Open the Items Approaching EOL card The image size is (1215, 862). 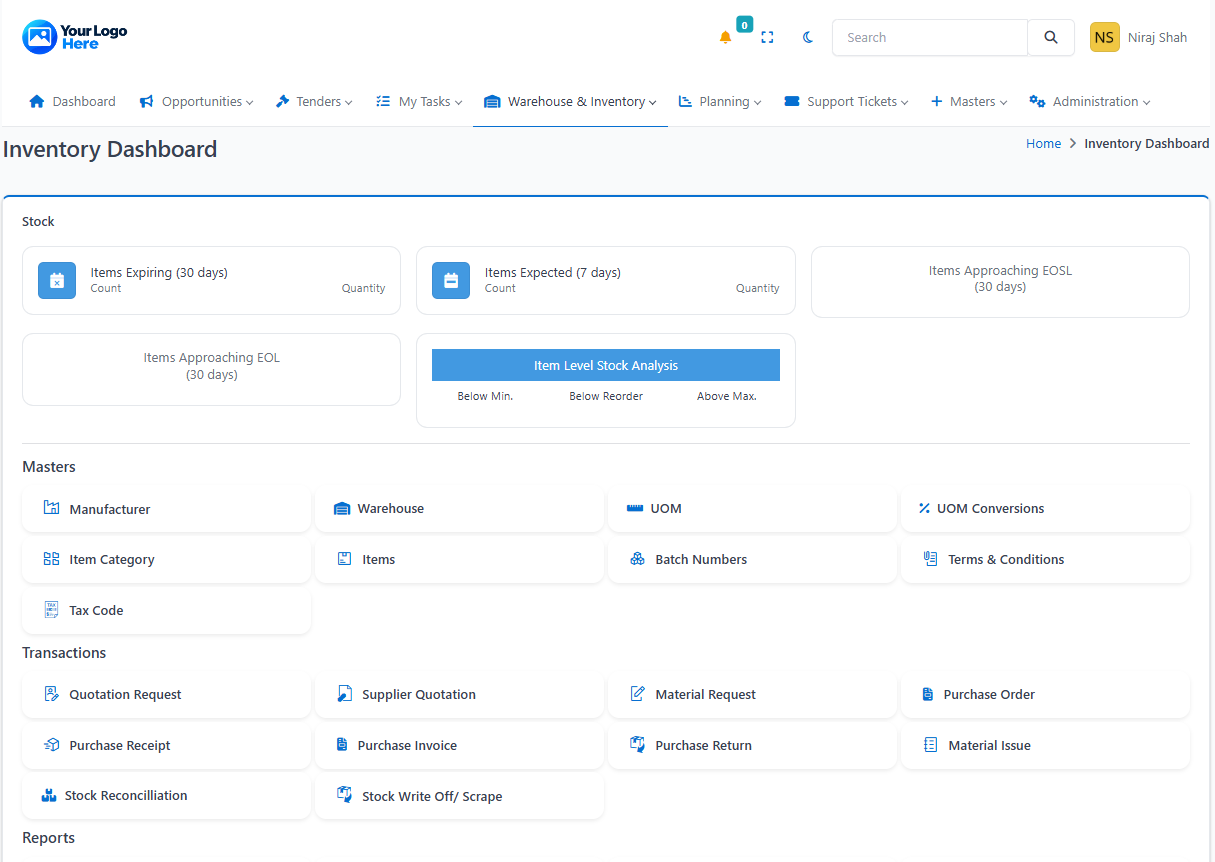pos(211,369)
